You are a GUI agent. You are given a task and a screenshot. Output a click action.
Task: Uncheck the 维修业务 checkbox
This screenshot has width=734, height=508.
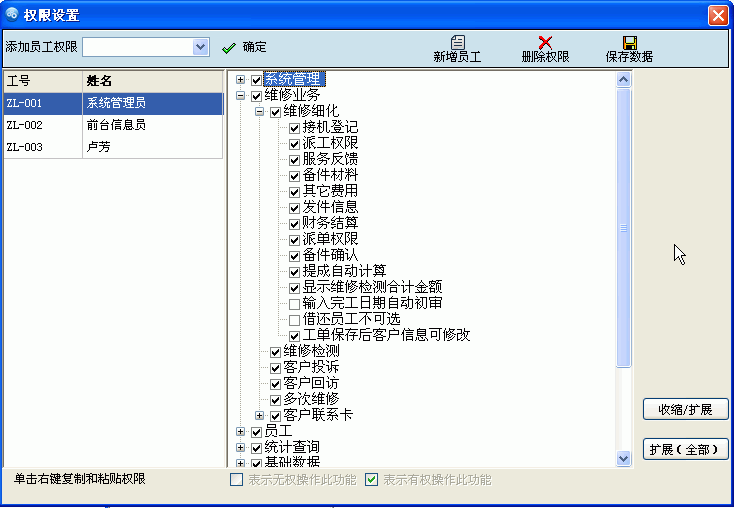(x=257, y=96)
